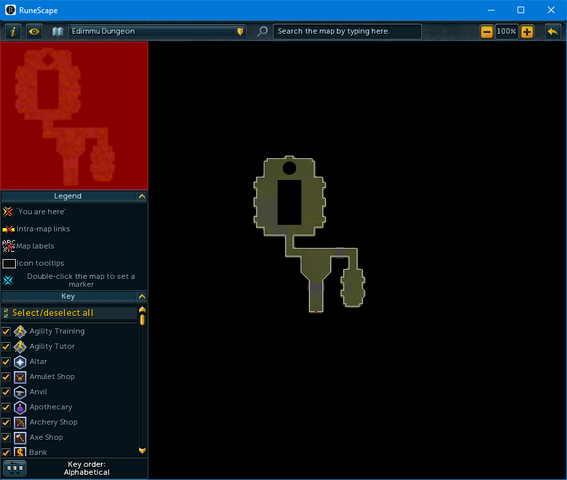
Task: Uncheck the Bank checkbox
Action: click(x=6, y=452)
